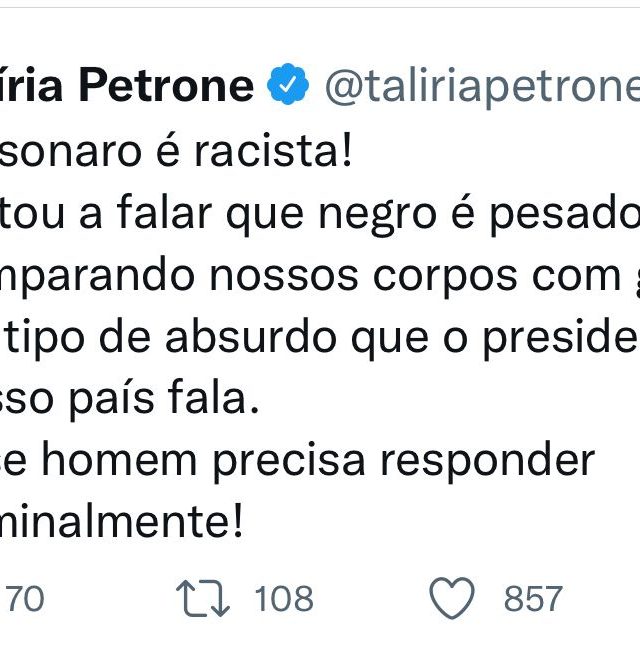This screenshot has height=657, width=640.
Task: Click the reply count 70
Action: pos(24,599)
